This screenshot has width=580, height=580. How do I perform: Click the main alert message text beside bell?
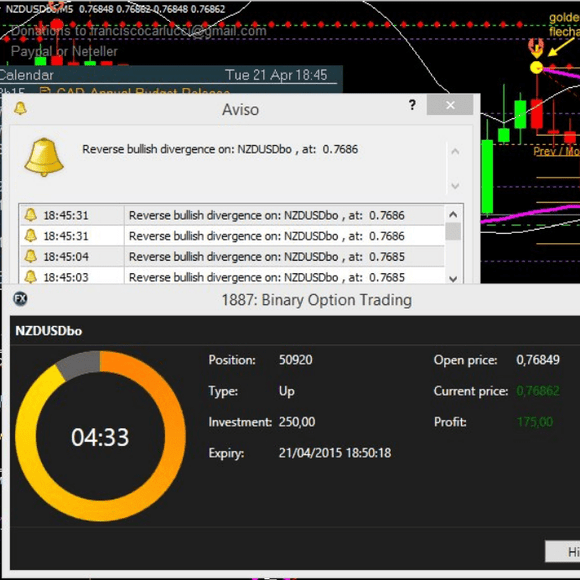coord(220,149)
